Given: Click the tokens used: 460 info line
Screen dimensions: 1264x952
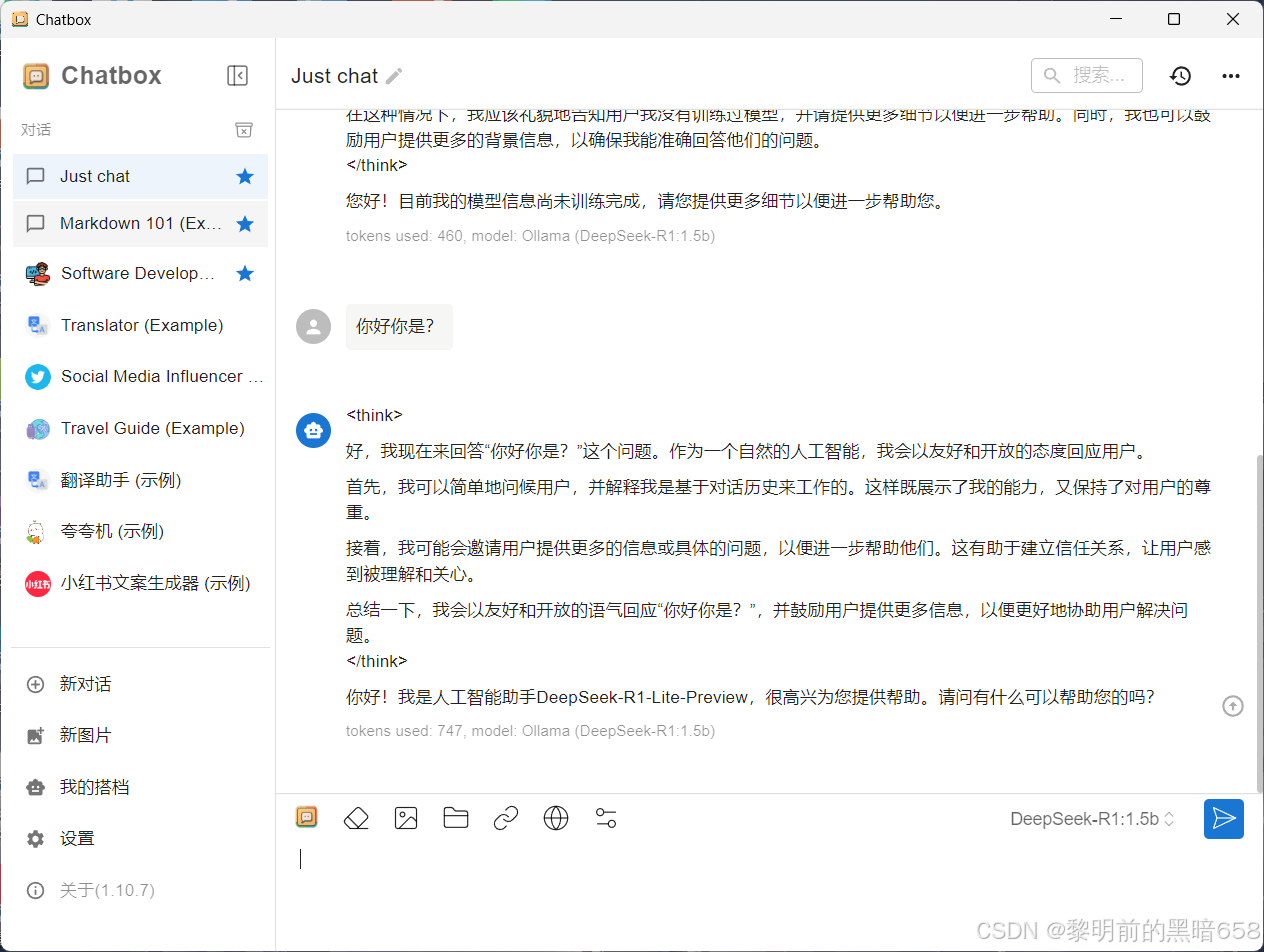Looking at the screenshot, I should [x=530, y=237].
